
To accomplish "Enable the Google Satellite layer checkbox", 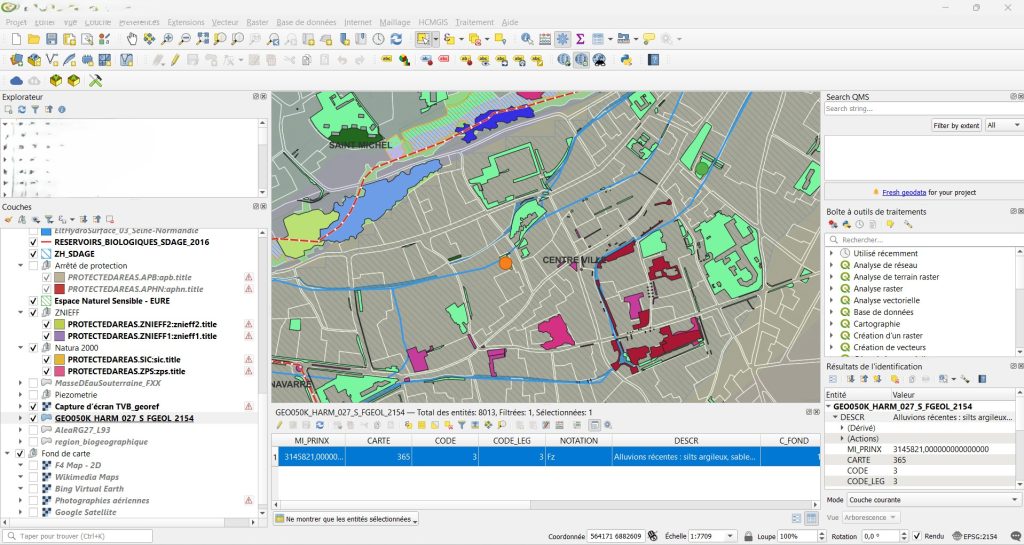I will (x=34, y=512).
